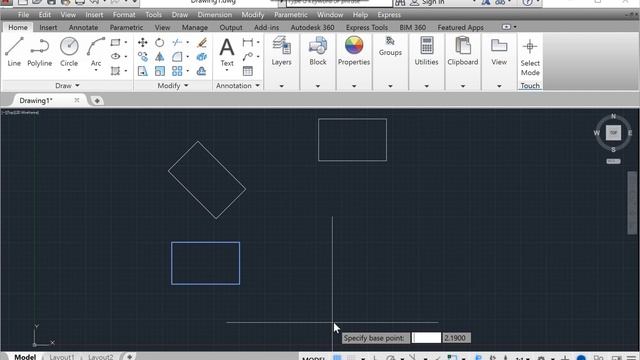Expand Layers panel dropdown arrow
640x360 pixels.
(x=282, y=86)
